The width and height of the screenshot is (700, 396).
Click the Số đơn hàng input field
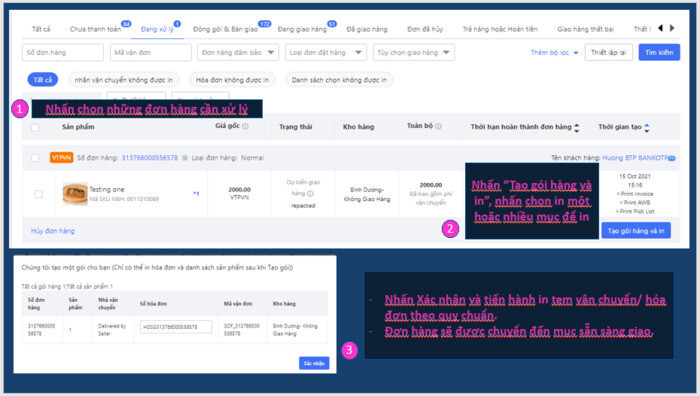[x=62, y=52]
